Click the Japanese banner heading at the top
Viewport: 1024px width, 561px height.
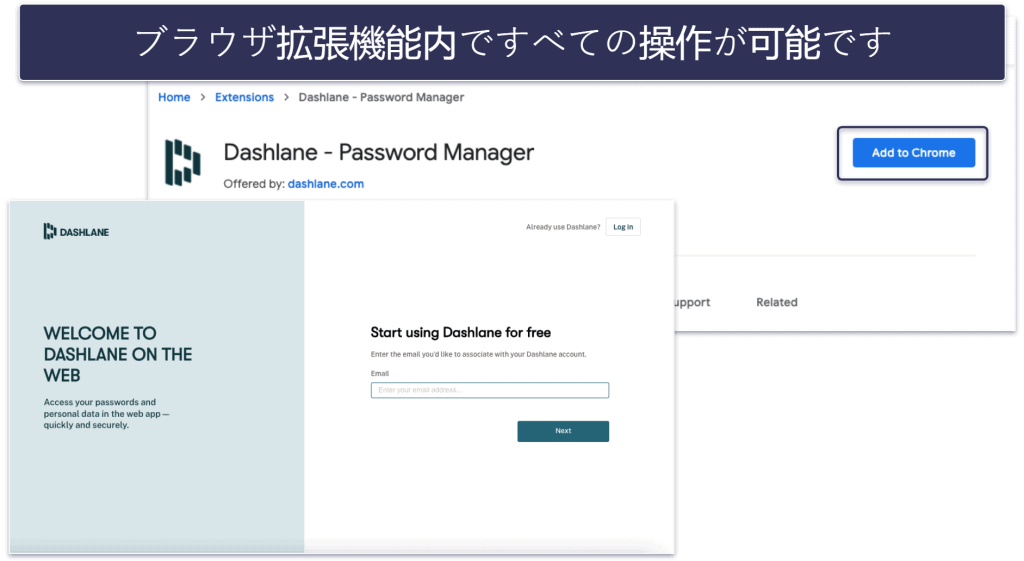pos(512,42)
